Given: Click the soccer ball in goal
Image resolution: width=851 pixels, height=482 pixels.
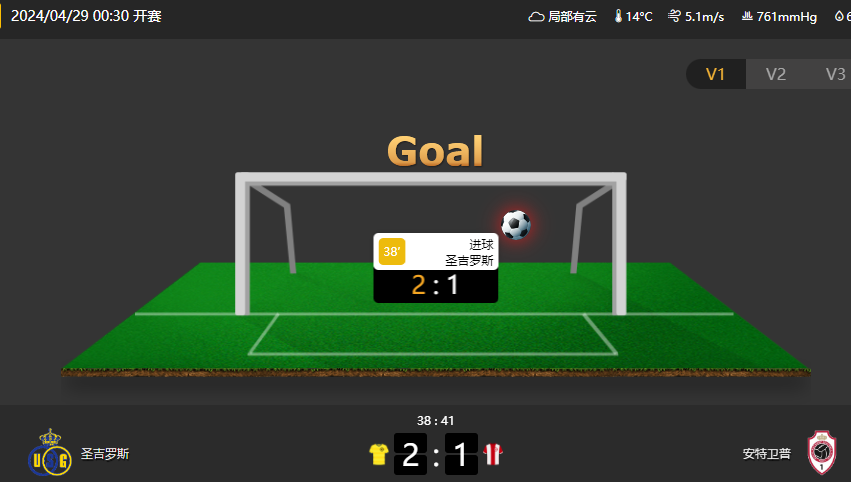Looking at the screenshot, I should (516, 225).
